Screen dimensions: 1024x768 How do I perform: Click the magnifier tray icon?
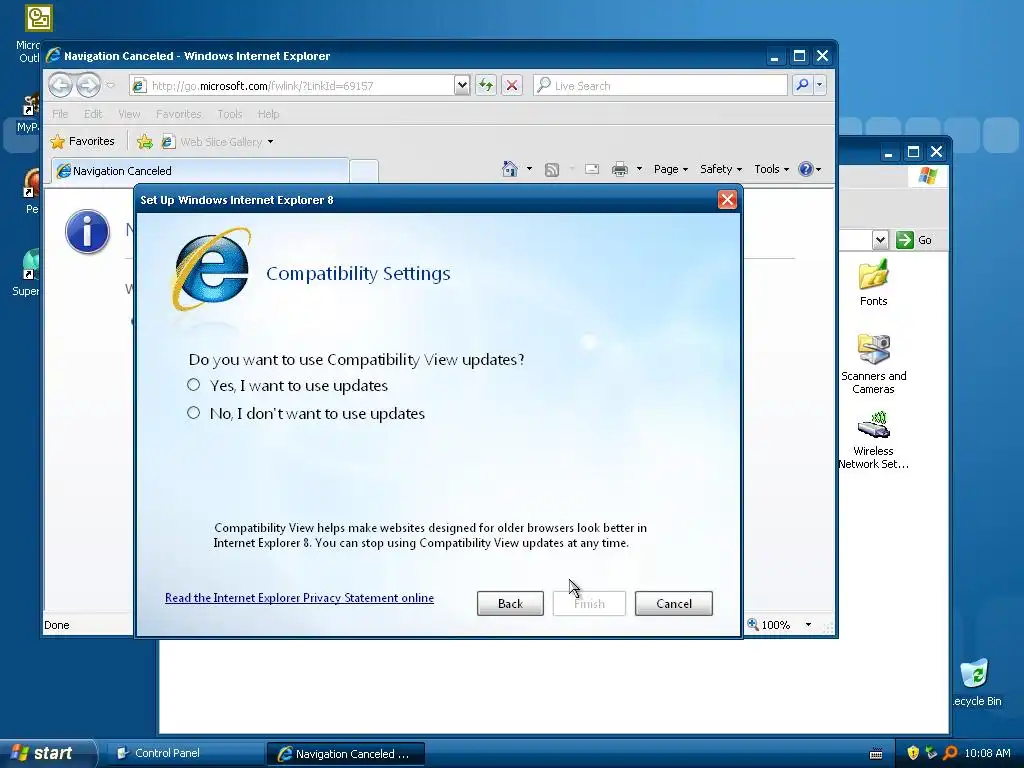pos(950,753)
